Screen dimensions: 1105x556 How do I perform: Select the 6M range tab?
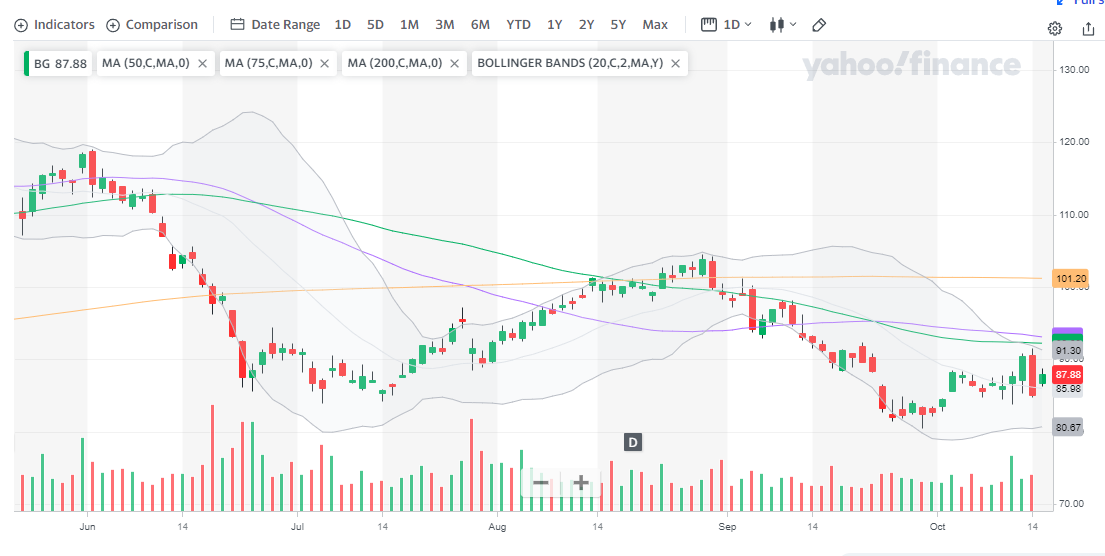pyautogui.click(x=480, y=24)
